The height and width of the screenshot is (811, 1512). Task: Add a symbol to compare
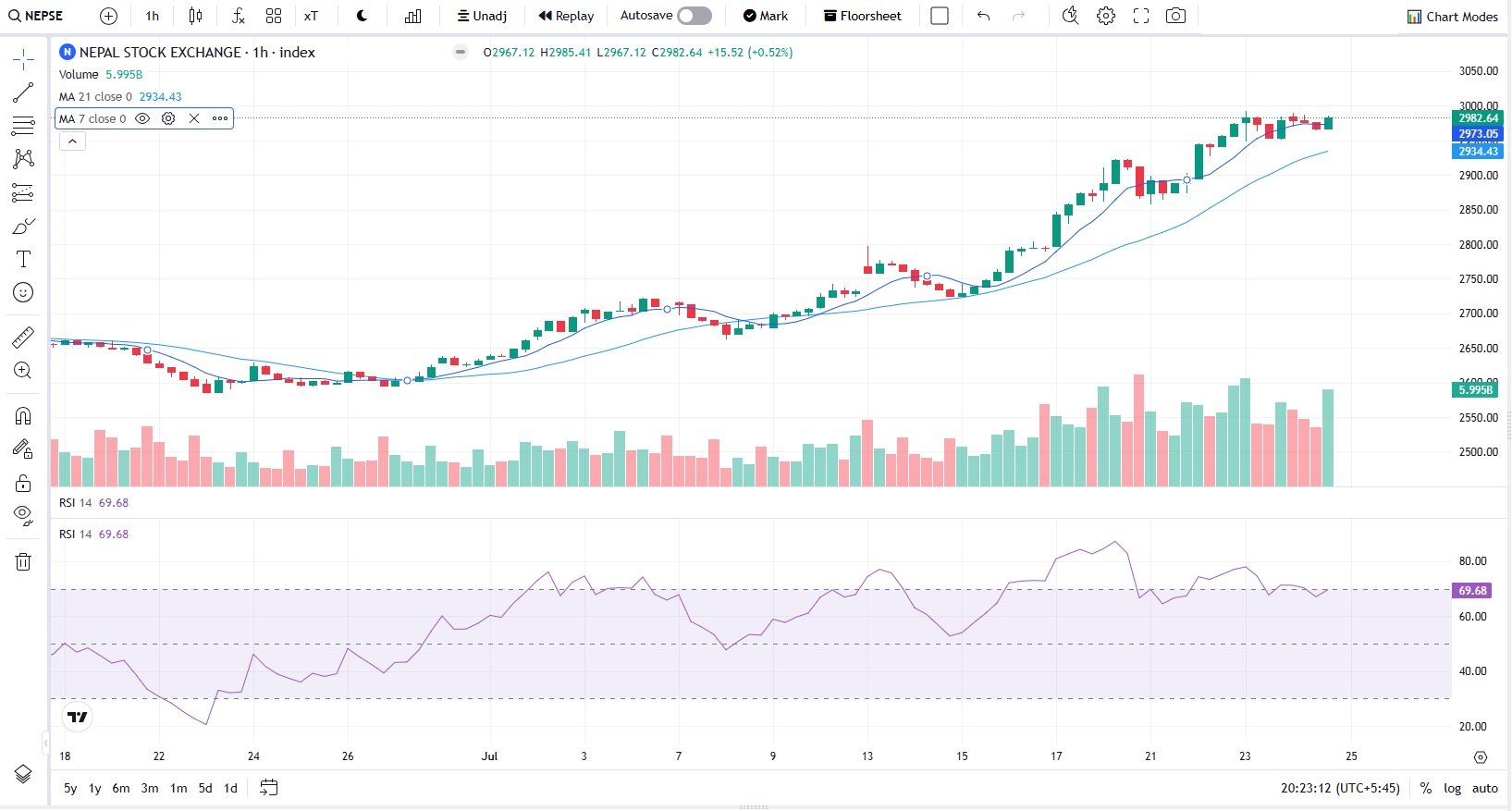point(108,16)
